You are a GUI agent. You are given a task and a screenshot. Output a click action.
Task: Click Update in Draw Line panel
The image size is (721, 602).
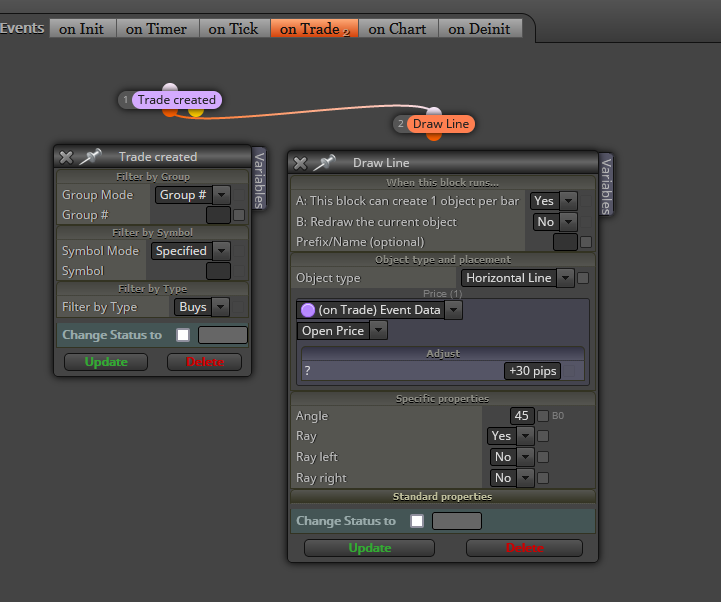coord(370,548)
